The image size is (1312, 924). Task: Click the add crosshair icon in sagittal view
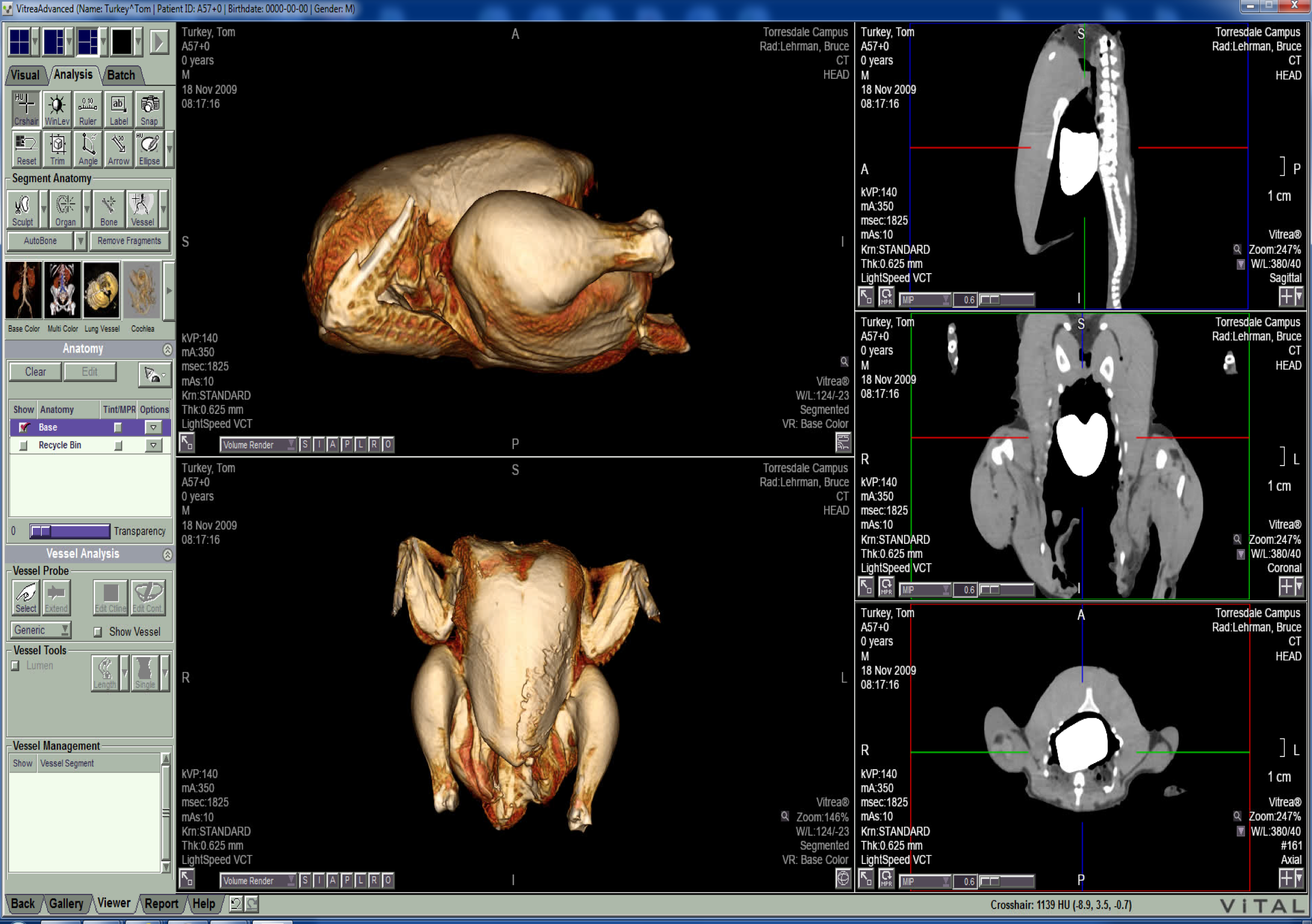(x=1286, y=296)
